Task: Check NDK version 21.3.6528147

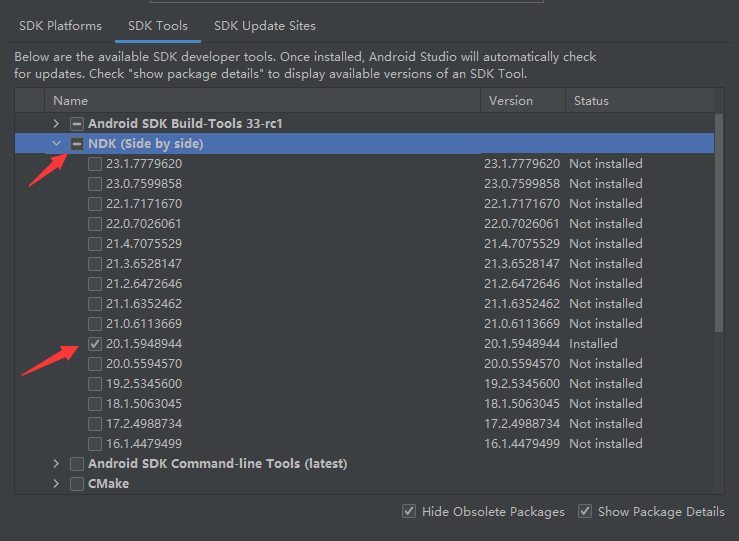Action: coord(95,264)
